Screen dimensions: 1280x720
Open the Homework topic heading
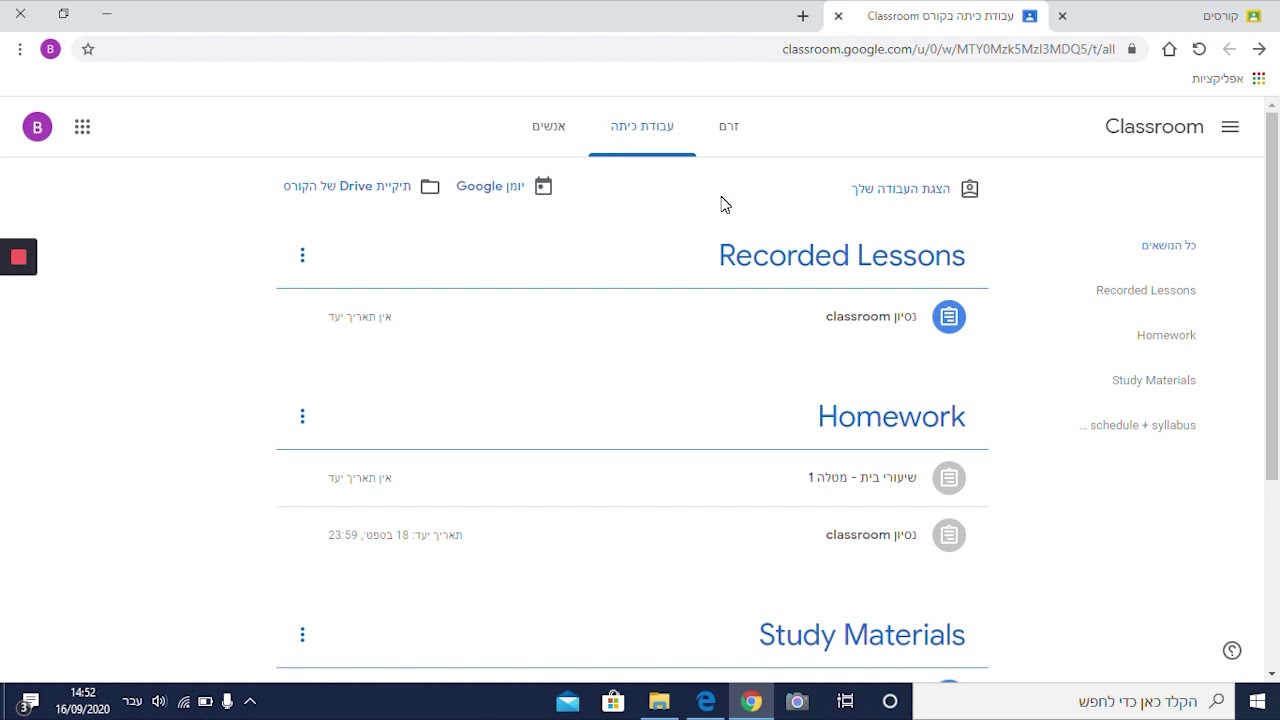click(x=891, y=417)
